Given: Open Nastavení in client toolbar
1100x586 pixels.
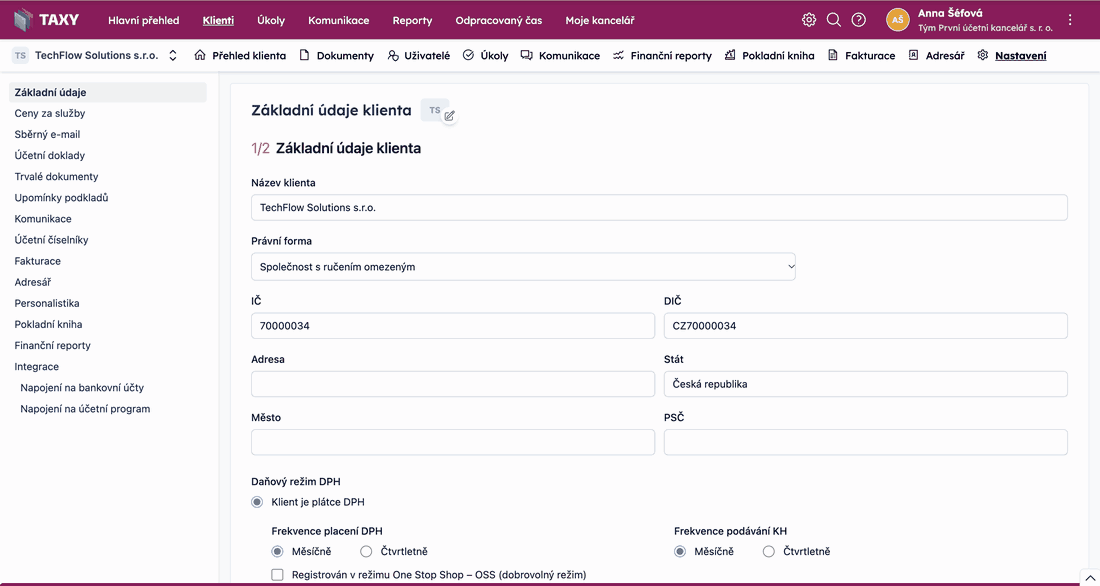Looking at the screenshot, I should pos(1012,55).
